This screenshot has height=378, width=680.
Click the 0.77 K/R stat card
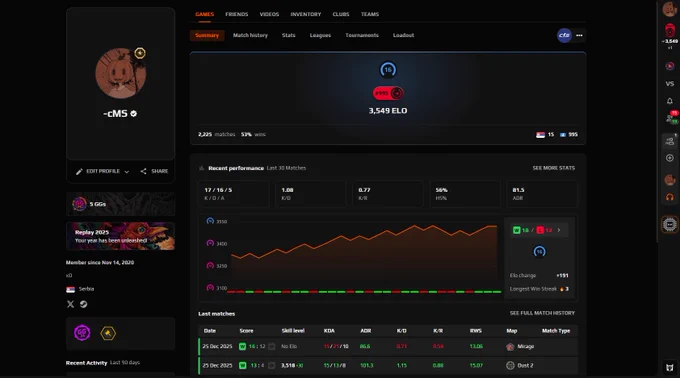click(388, 194)
